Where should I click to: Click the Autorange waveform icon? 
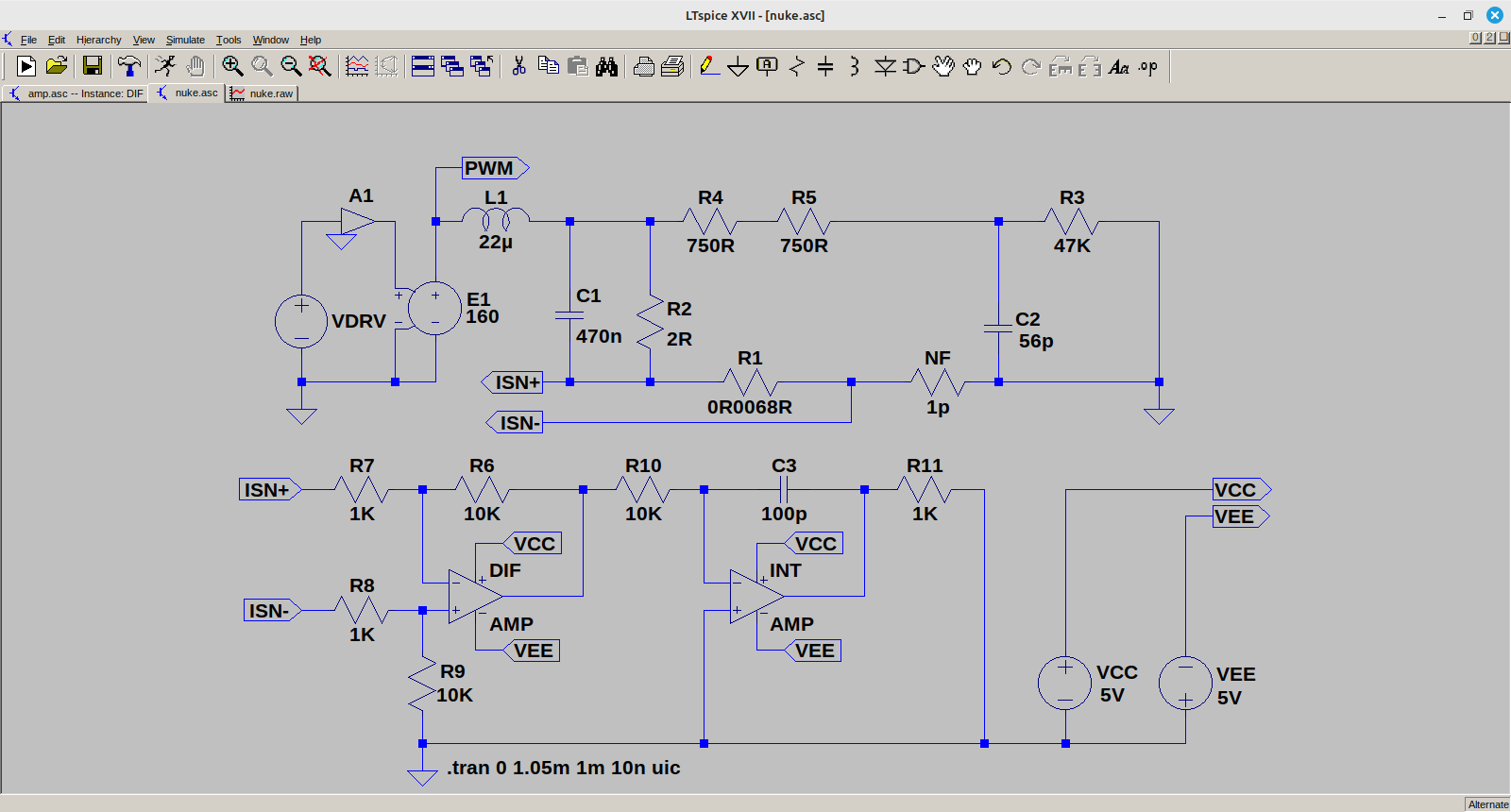click(357, 66)
